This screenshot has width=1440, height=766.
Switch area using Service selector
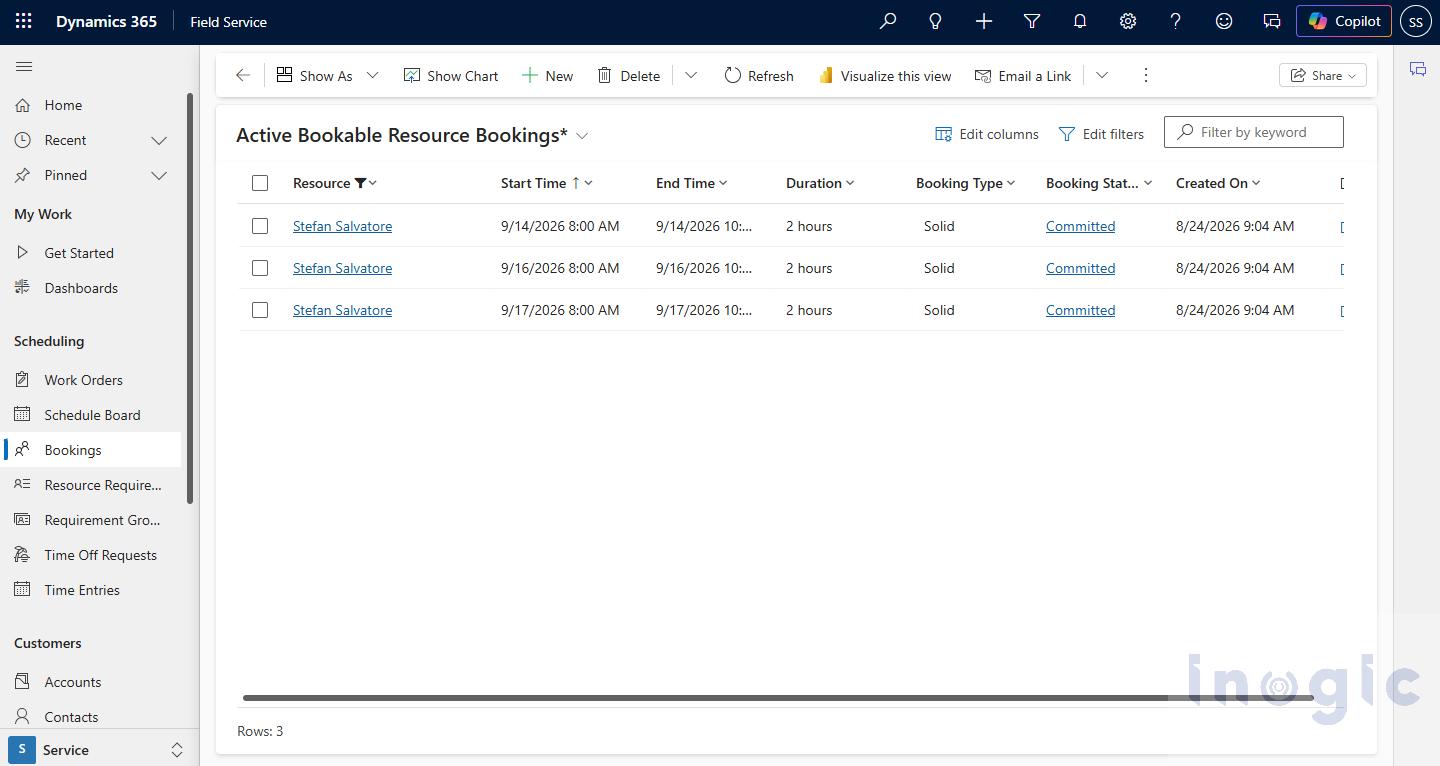[99, 749]
